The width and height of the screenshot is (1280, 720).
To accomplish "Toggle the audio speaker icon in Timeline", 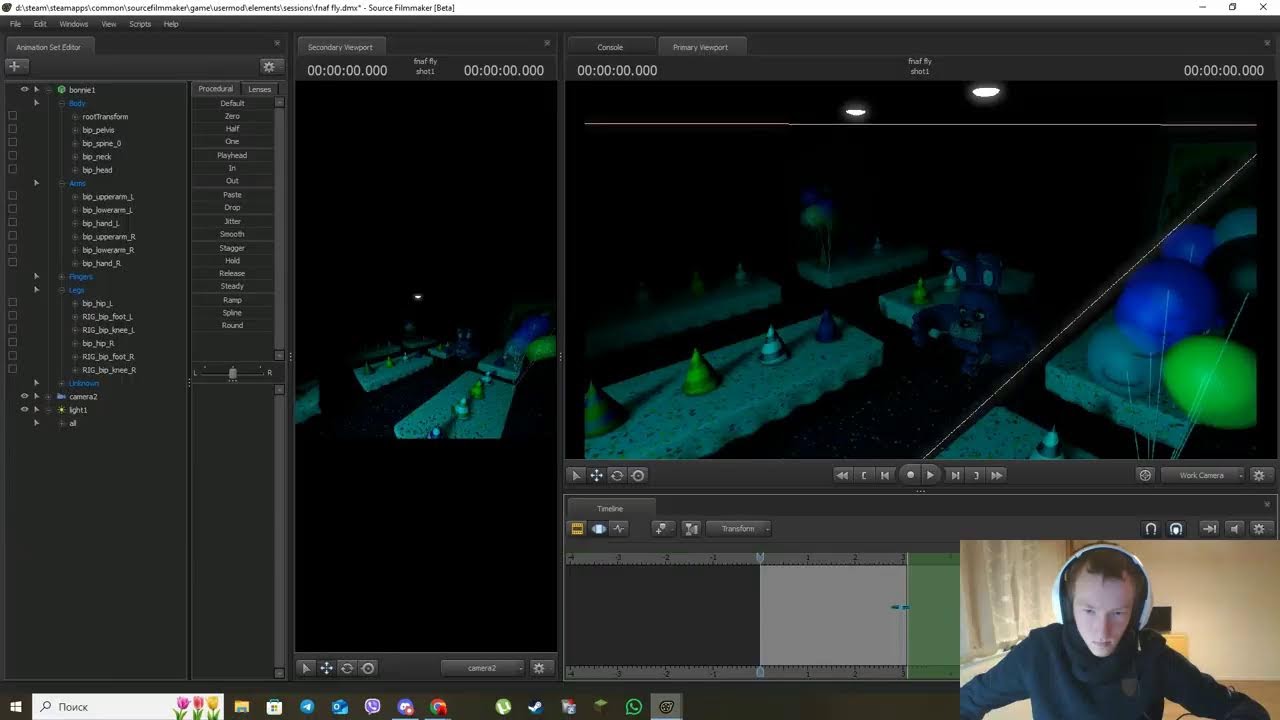I will (x=1234, y=529).
